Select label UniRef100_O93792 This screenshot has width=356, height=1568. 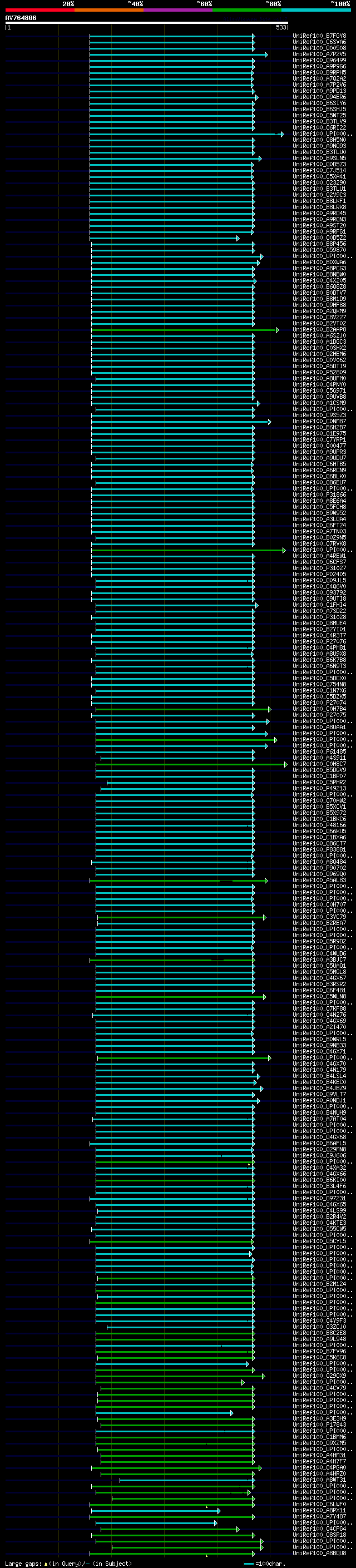(x=319, y=593)
